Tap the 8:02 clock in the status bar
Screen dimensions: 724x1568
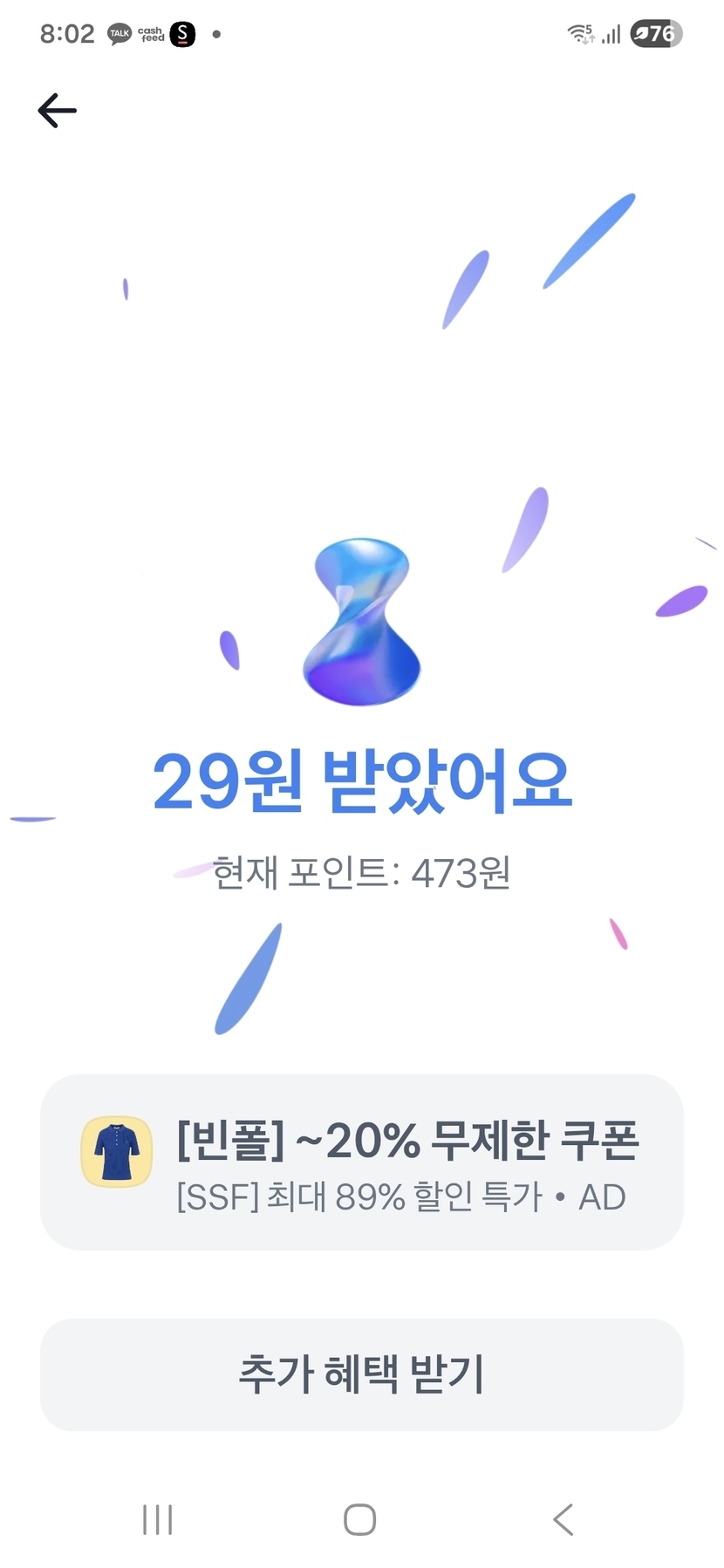point(67,34)
